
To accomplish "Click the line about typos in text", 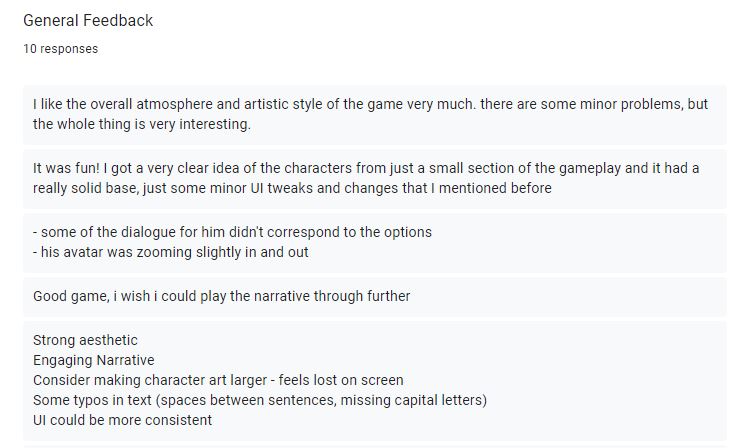I will pos(260,400).
